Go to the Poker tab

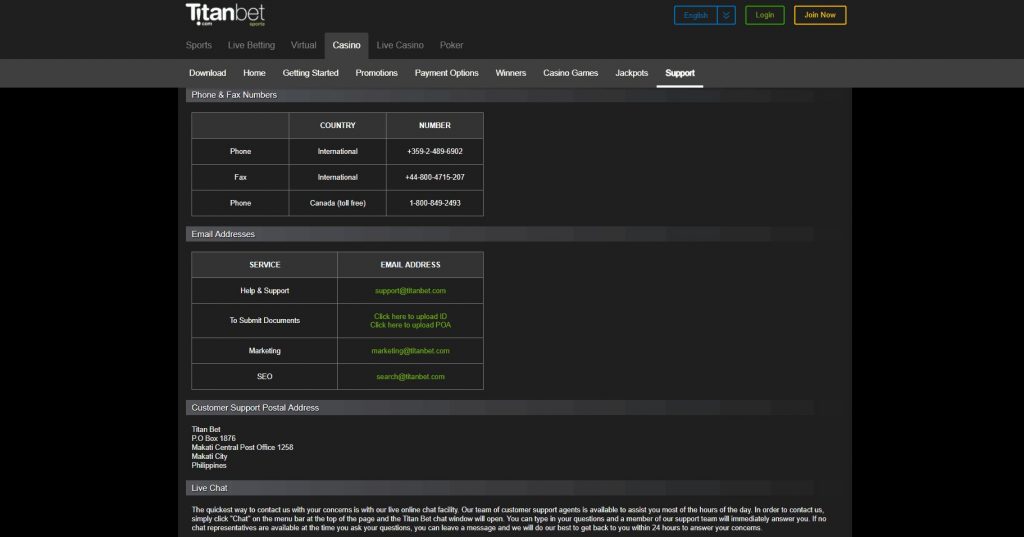[451, 45]
